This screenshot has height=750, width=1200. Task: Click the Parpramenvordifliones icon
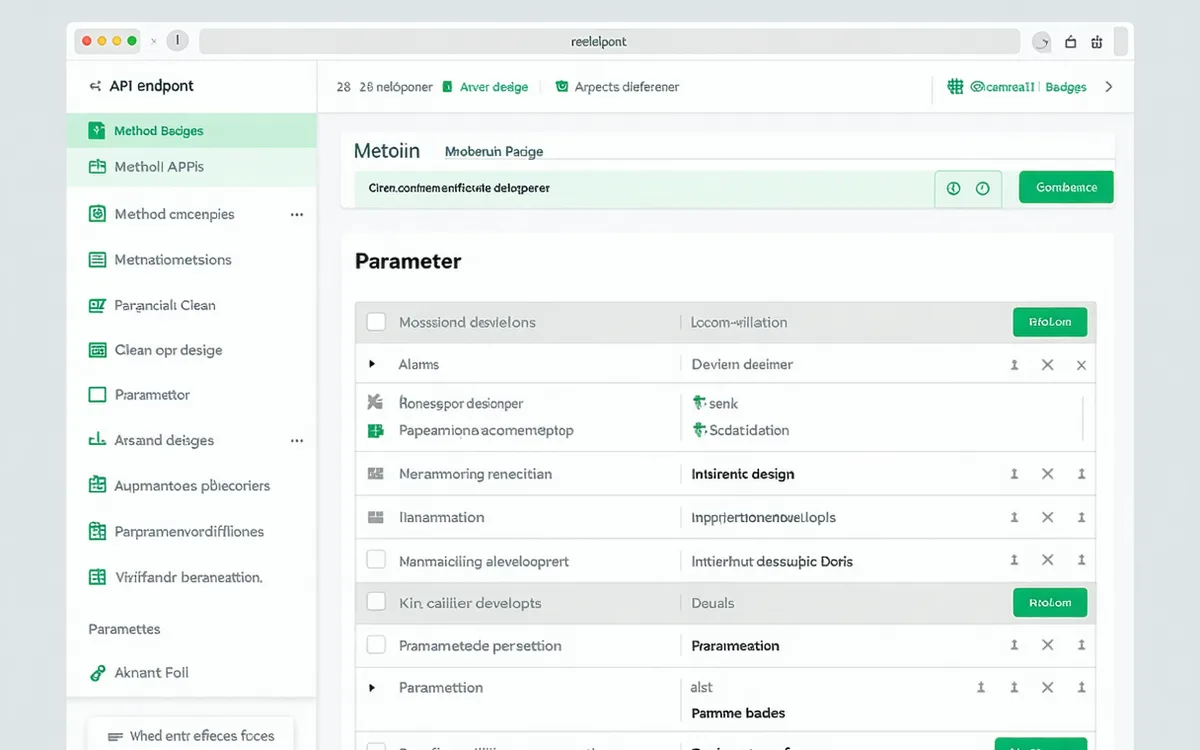(x=97, y=531)
